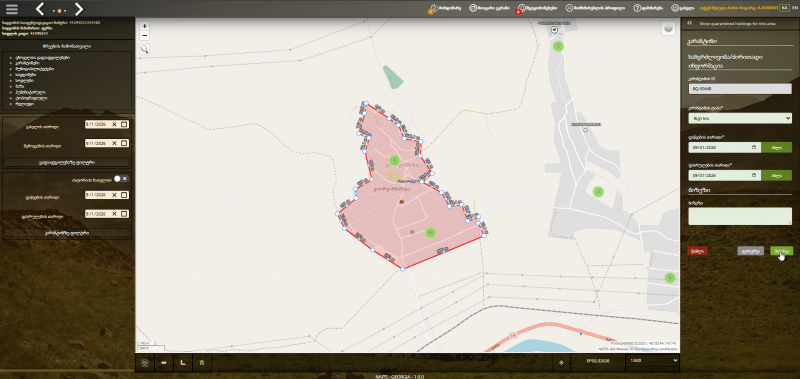Click the small green park polygon on map
Viewport: 800px width, 379px height.
pyautogui.click(x=392, y=77)
